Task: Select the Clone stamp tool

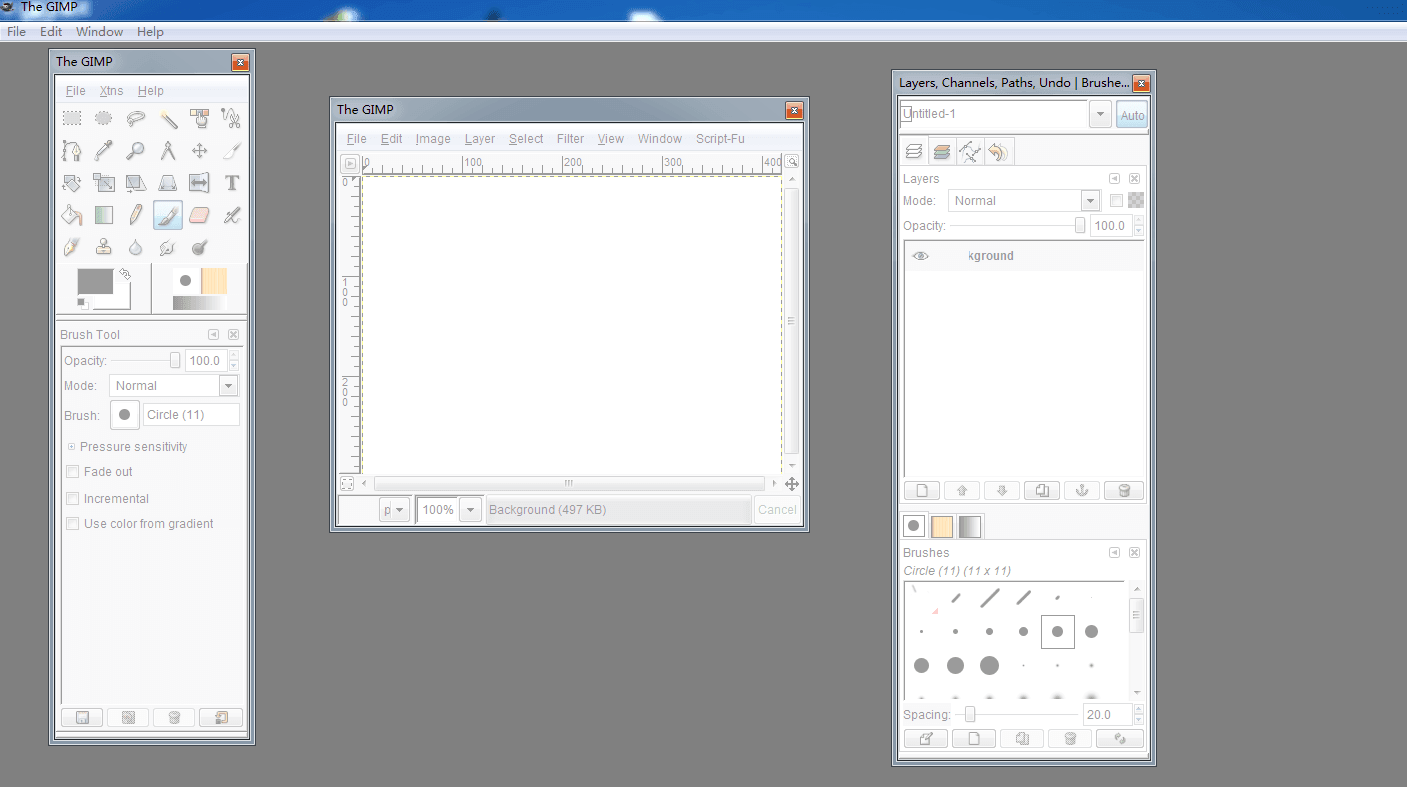Action: coord(104,247)
